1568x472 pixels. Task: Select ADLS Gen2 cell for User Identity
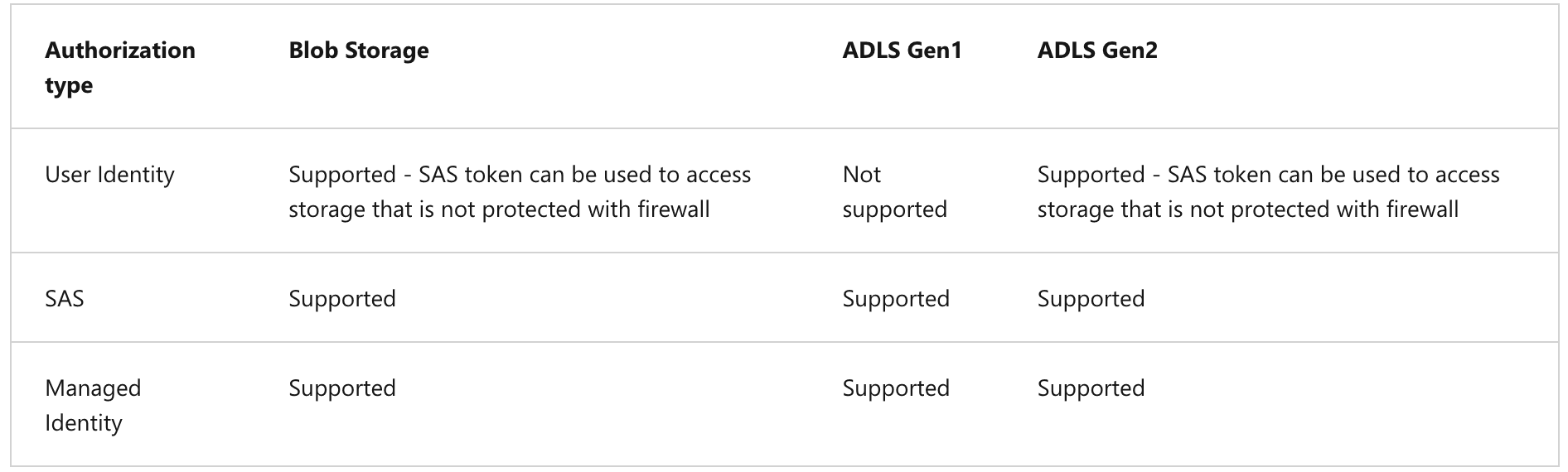pos(1268,191)
